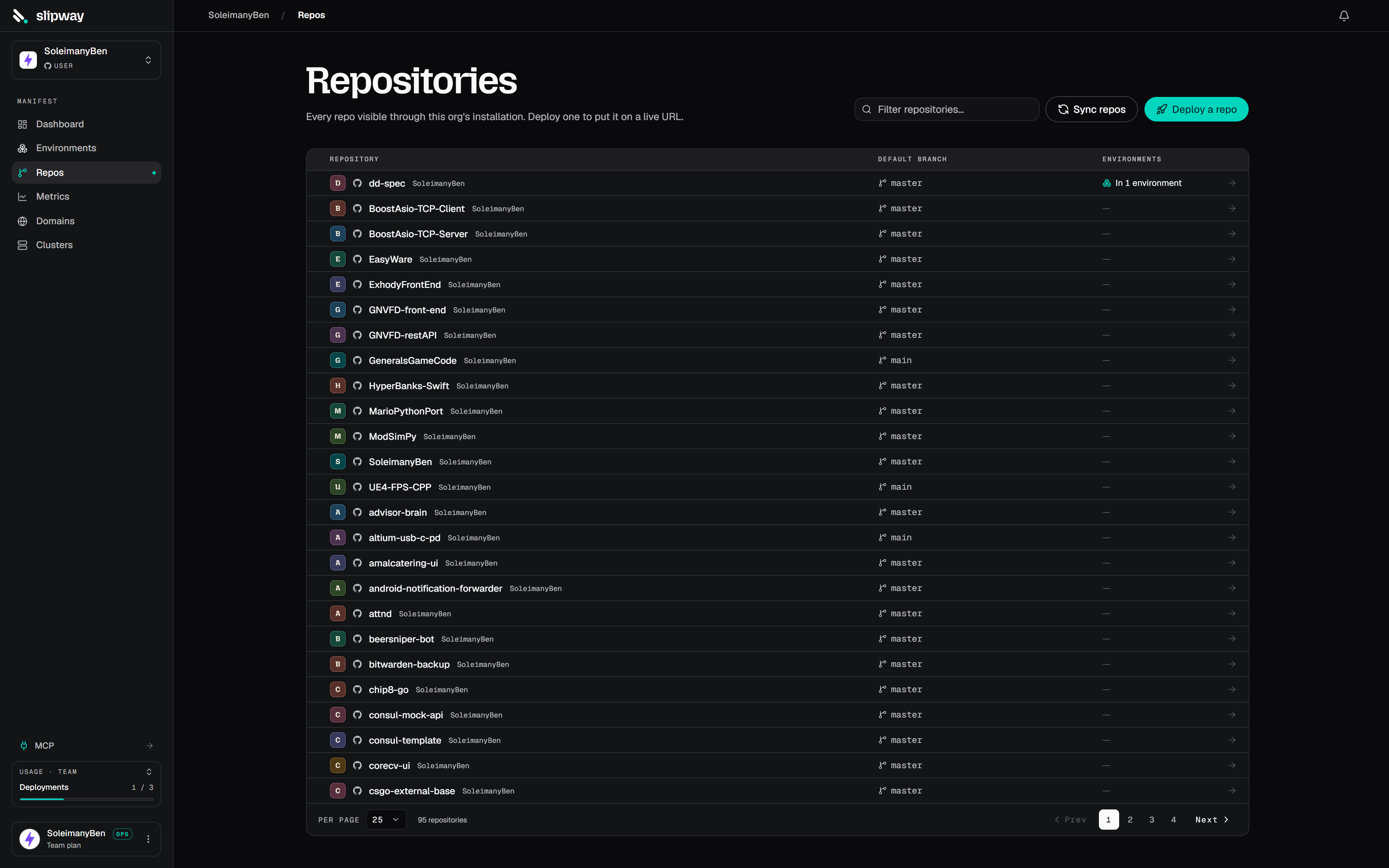1389x868 pixels.
Task: Open user options three-dot menu
Action: (148, 839)
